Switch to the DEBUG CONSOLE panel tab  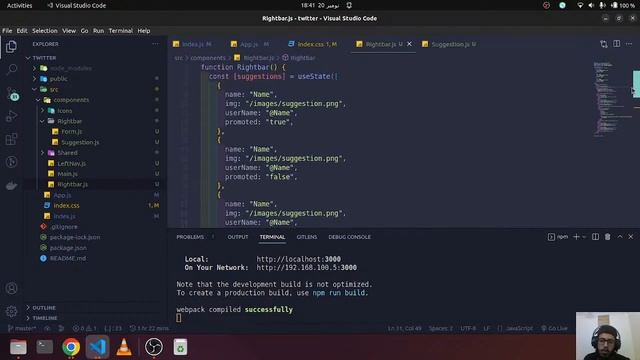[349, 237]
